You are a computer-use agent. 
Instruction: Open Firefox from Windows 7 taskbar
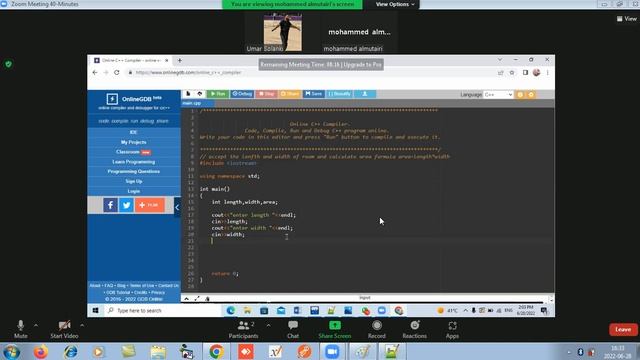tap(40, 351)
